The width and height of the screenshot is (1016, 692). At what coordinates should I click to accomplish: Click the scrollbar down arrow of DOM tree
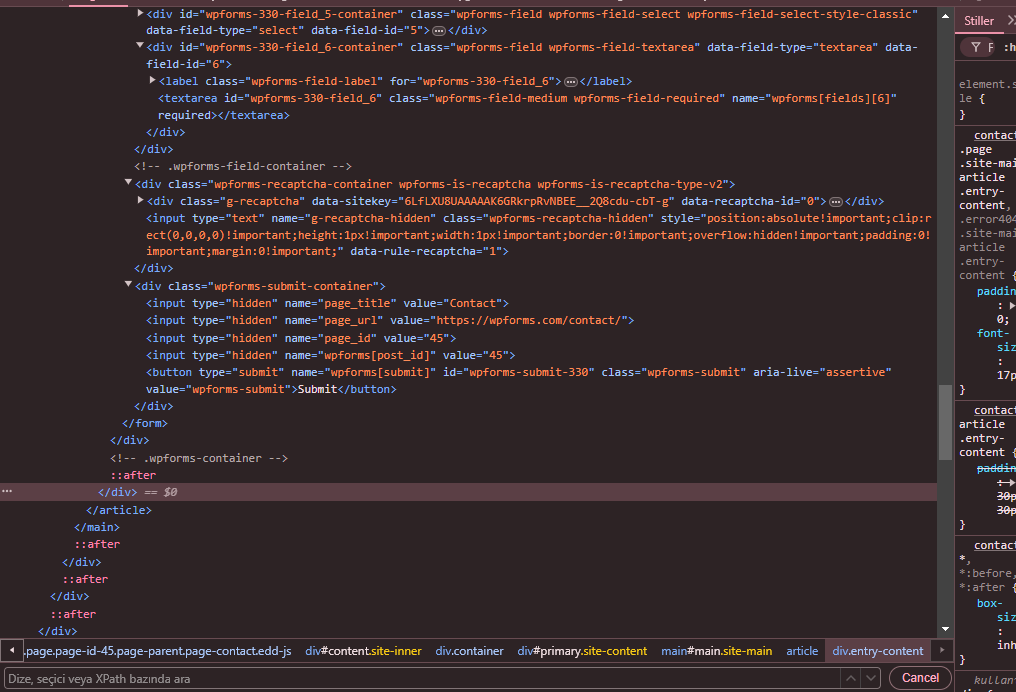coord(945,629)
